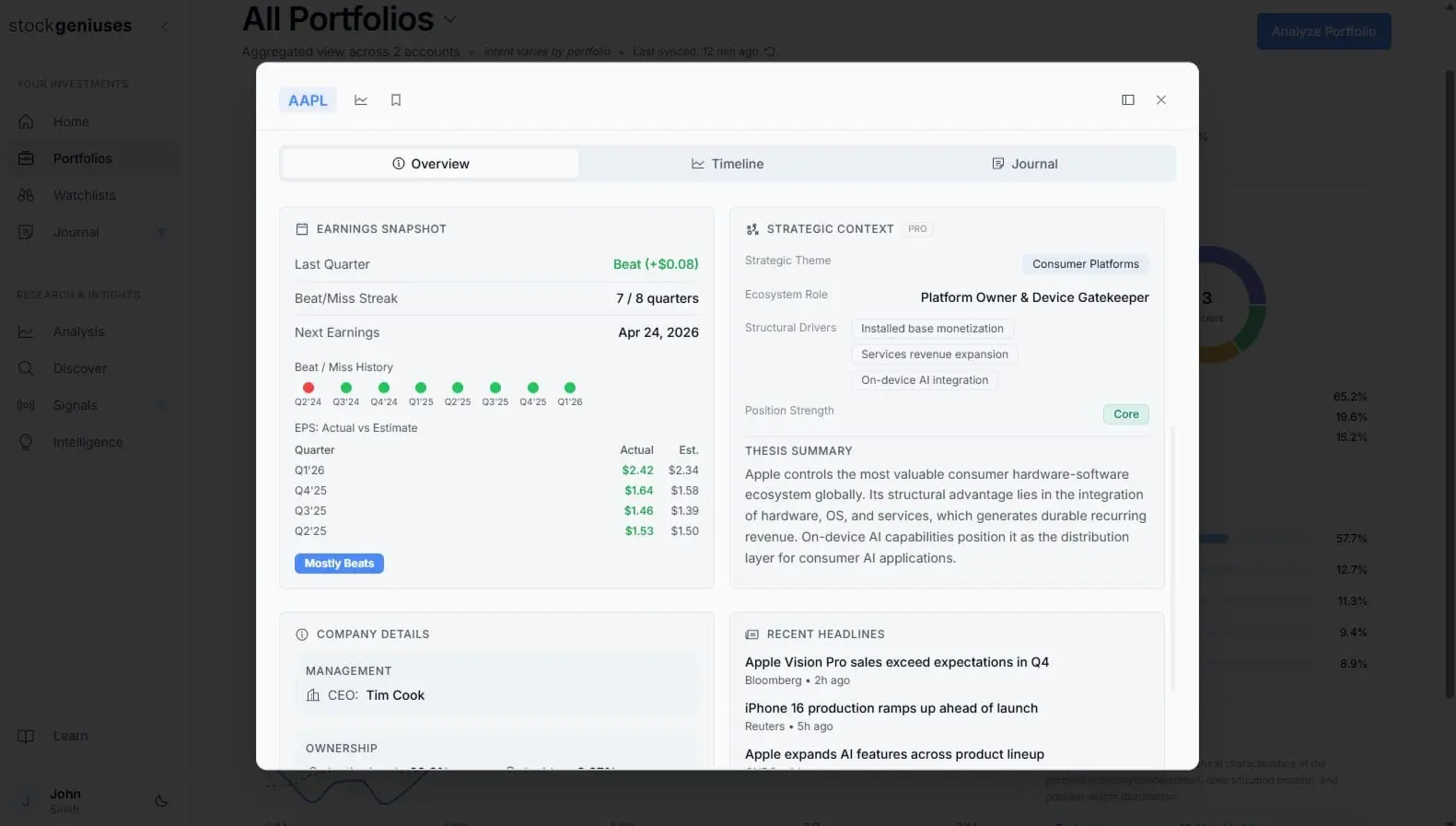Viewport: 1456px width, 826px height.
Task: Click the CEO building icon
Action: (x=313, y=695)
